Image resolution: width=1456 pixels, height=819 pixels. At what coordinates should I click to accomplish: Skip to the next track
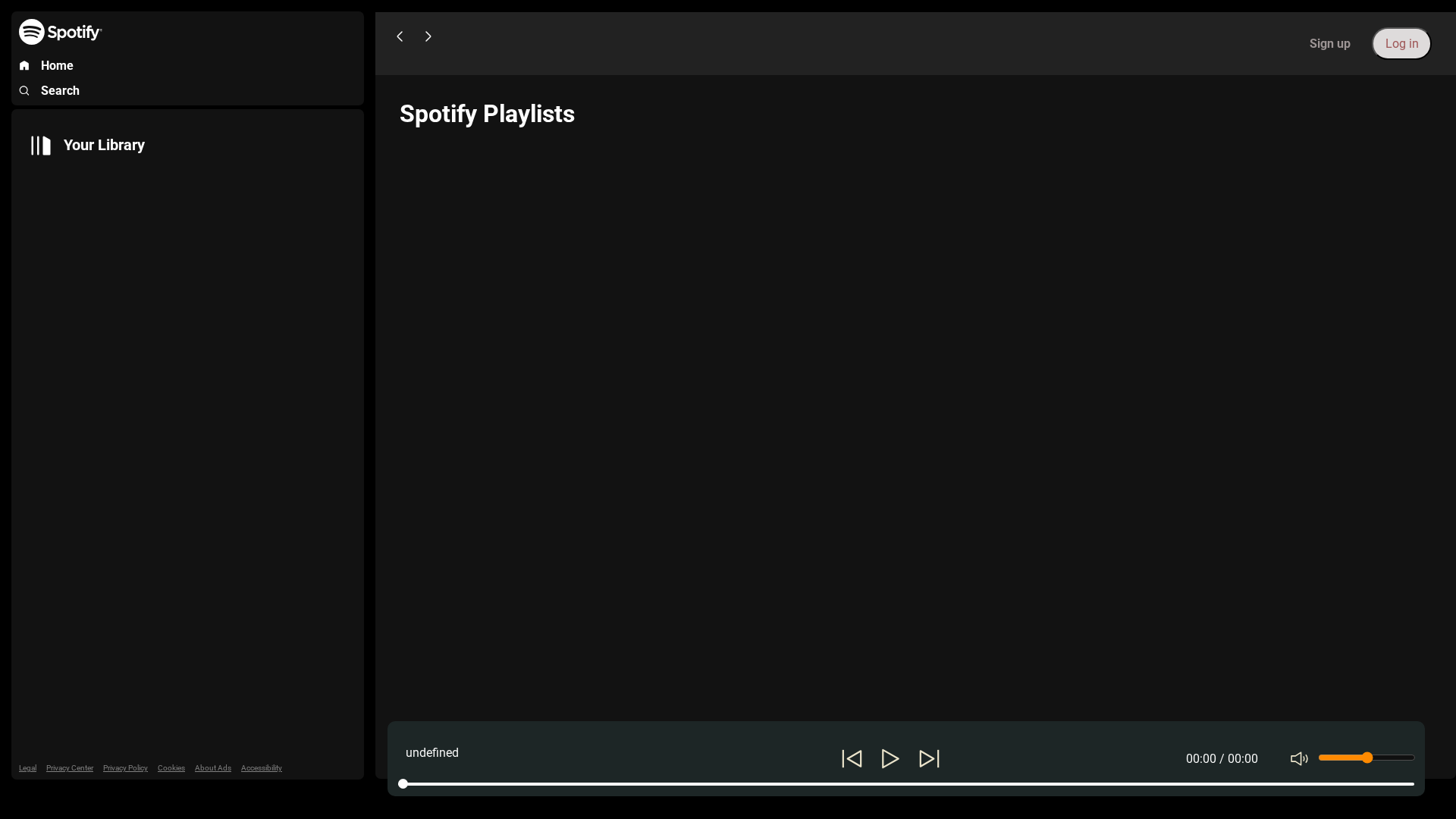click(x=929, y=758)
